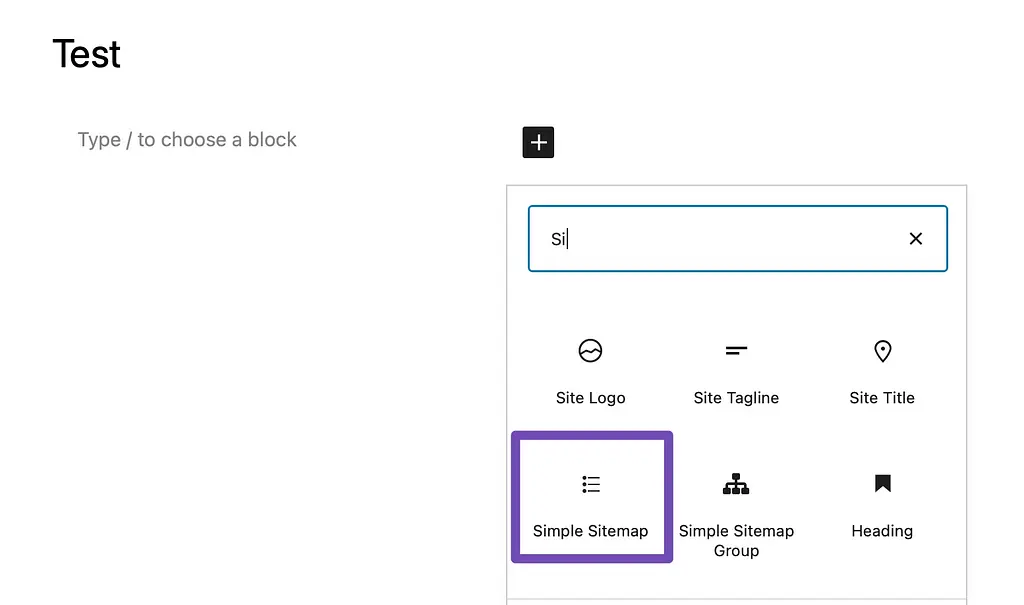
Task: Place cursor on 'Si' search text
Action: 558,240
